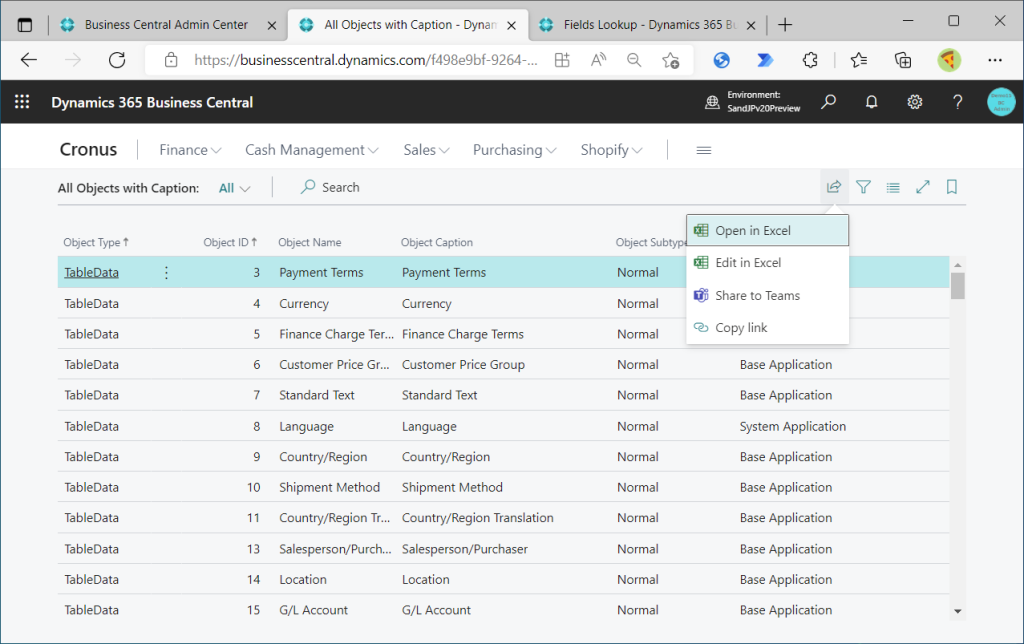This screenshot has width=1024, height=644.
Task: Show more navigation menu hamburger icon
Action: point(703,150)
